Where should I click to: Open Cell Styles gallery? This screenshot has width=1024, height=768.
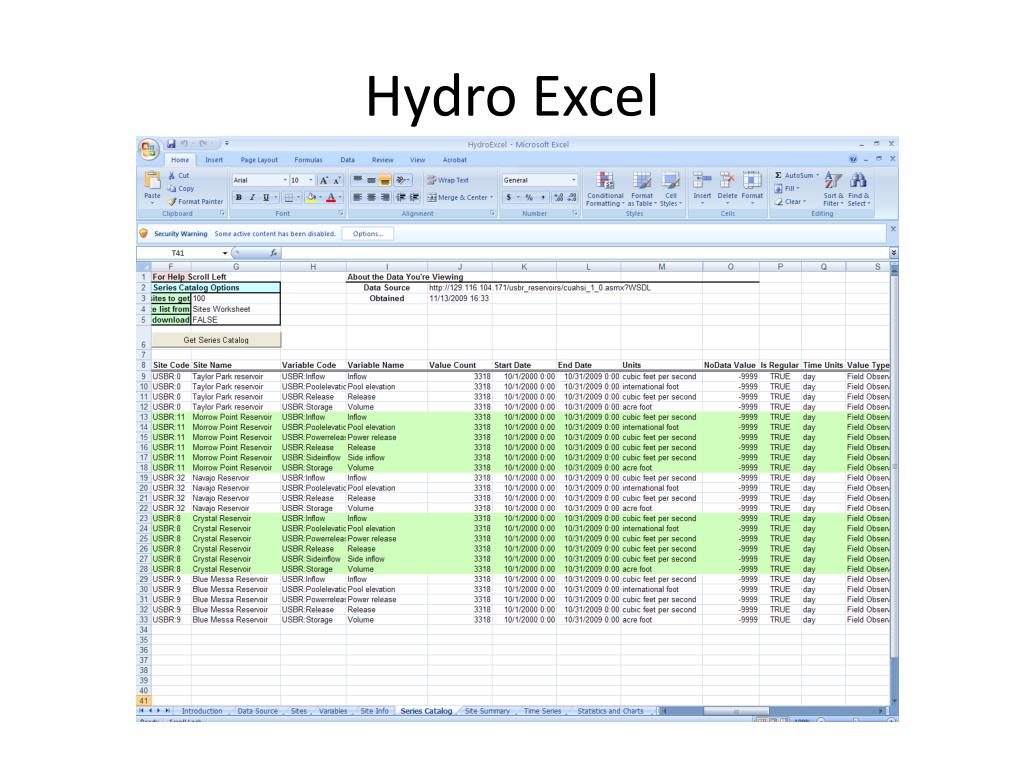pos(671,189)
